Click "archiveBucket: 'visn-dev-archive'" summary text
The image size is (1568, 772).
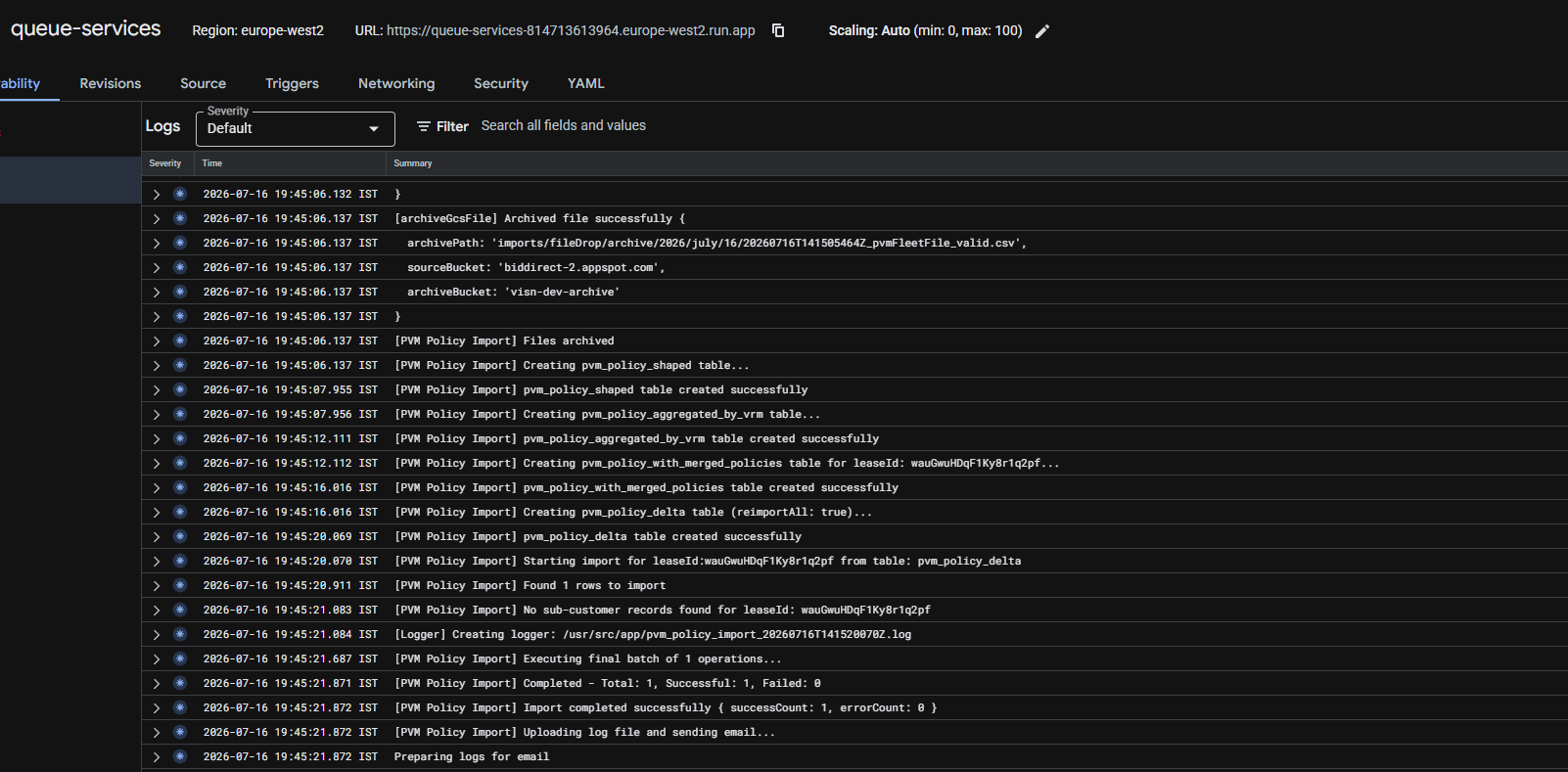[x=514, y=292]
